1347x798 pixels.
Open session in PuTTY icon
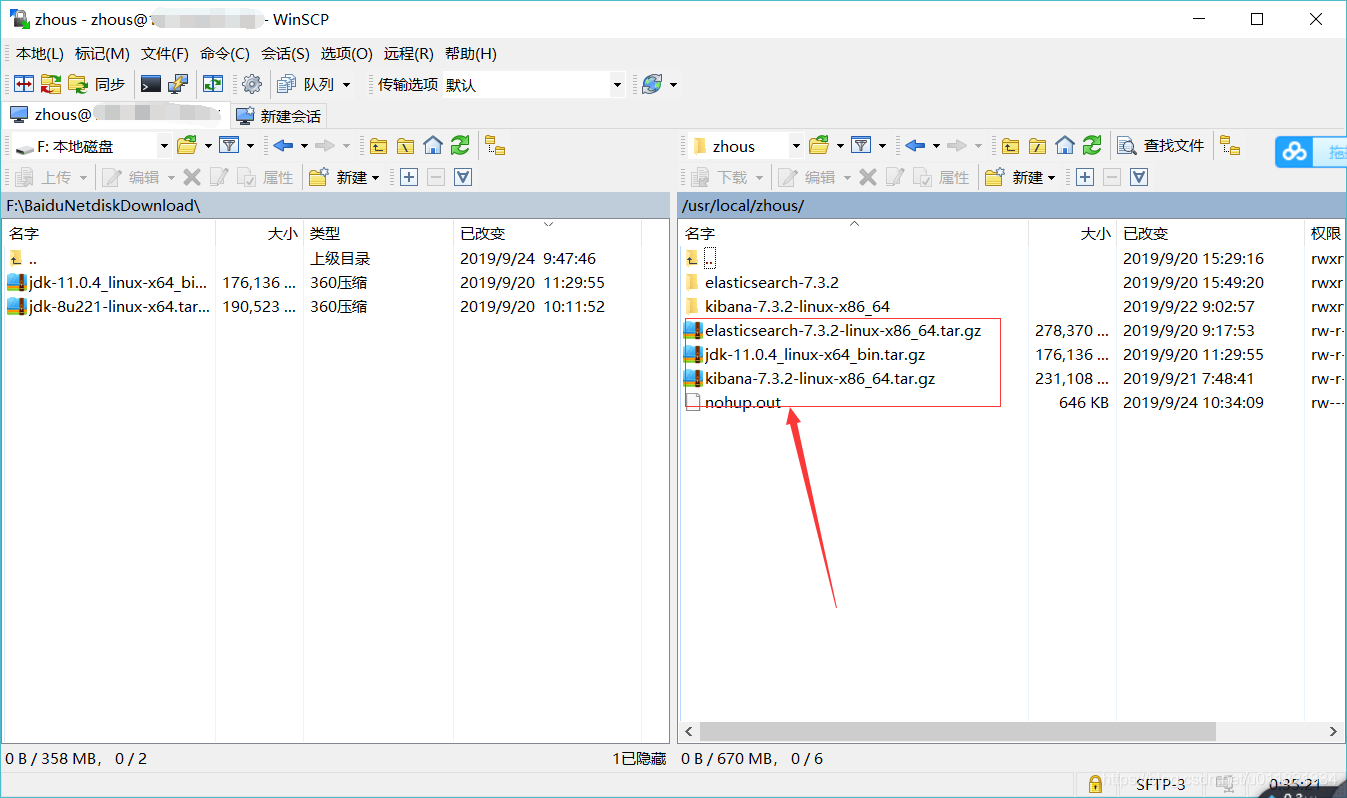point(178,85)
